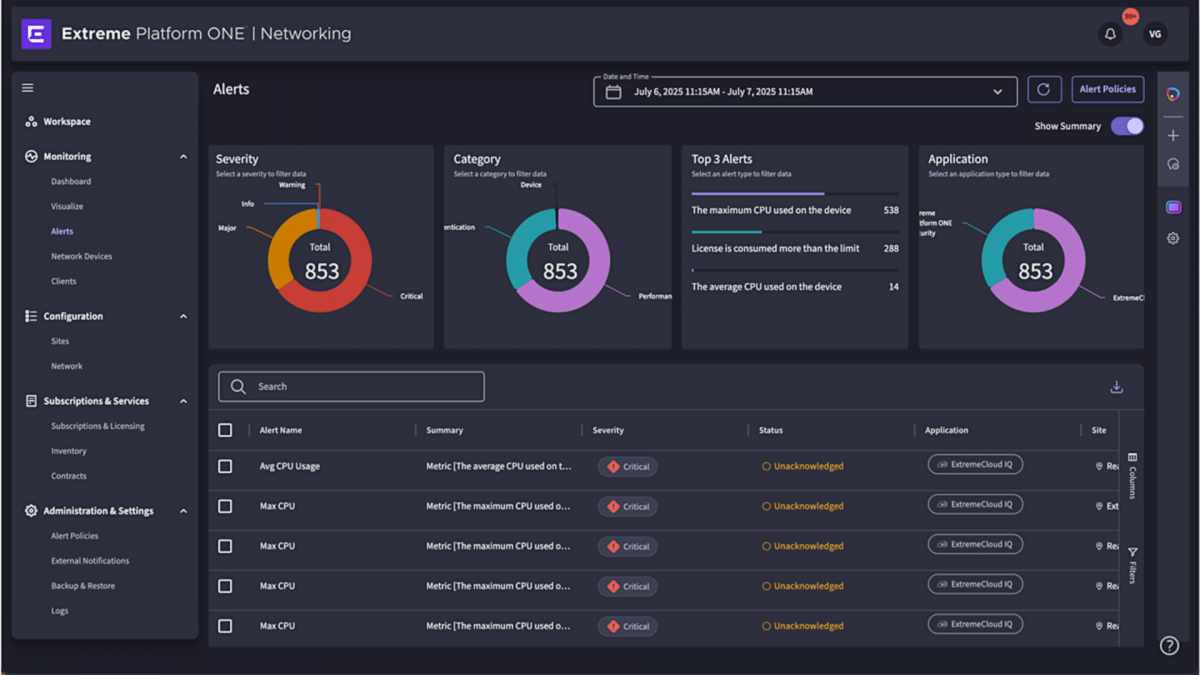Open Subscriptions & Licensing menu item
This screenshot has width=1200, height=675.
[x=97, y=426]
